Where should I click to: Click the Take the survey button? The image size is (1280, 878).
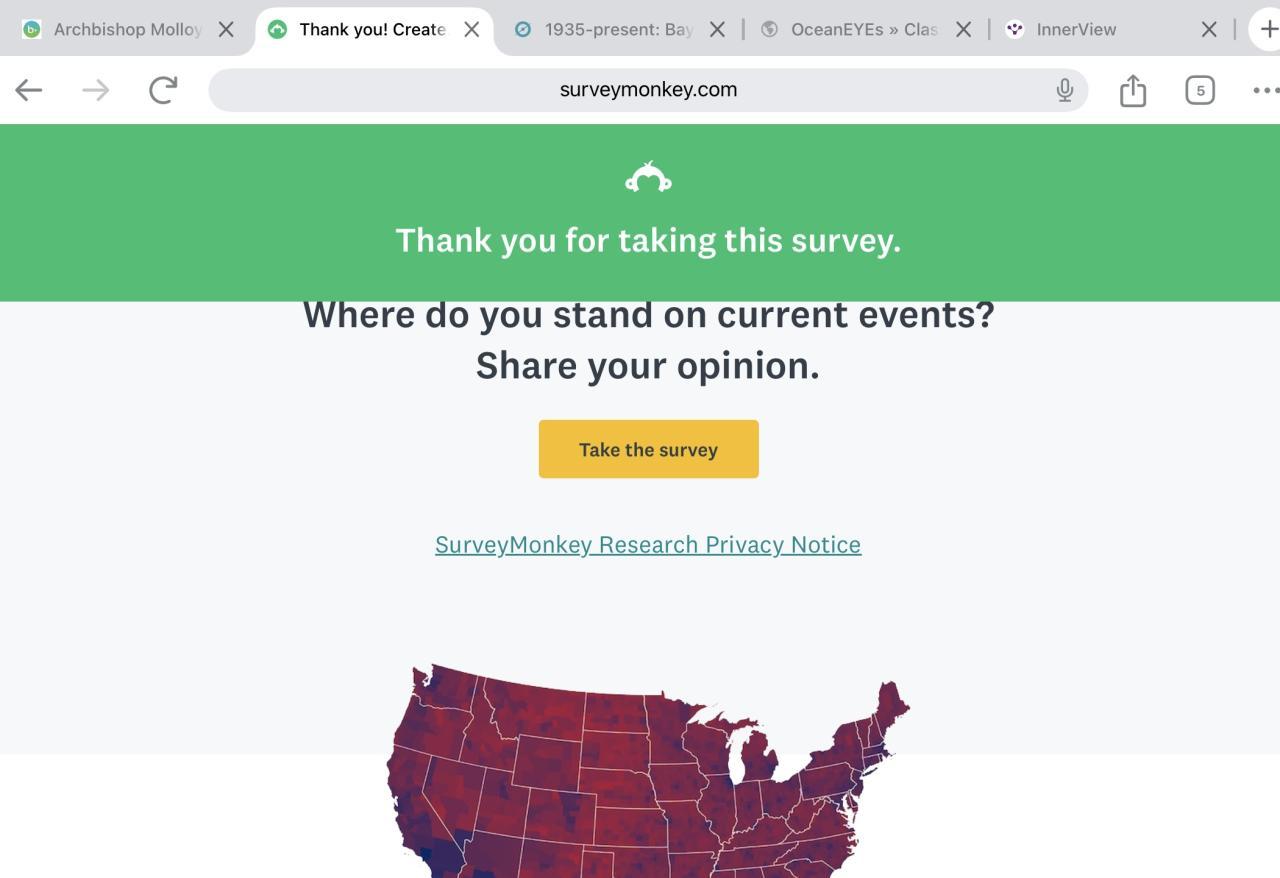tap(648, 449)
